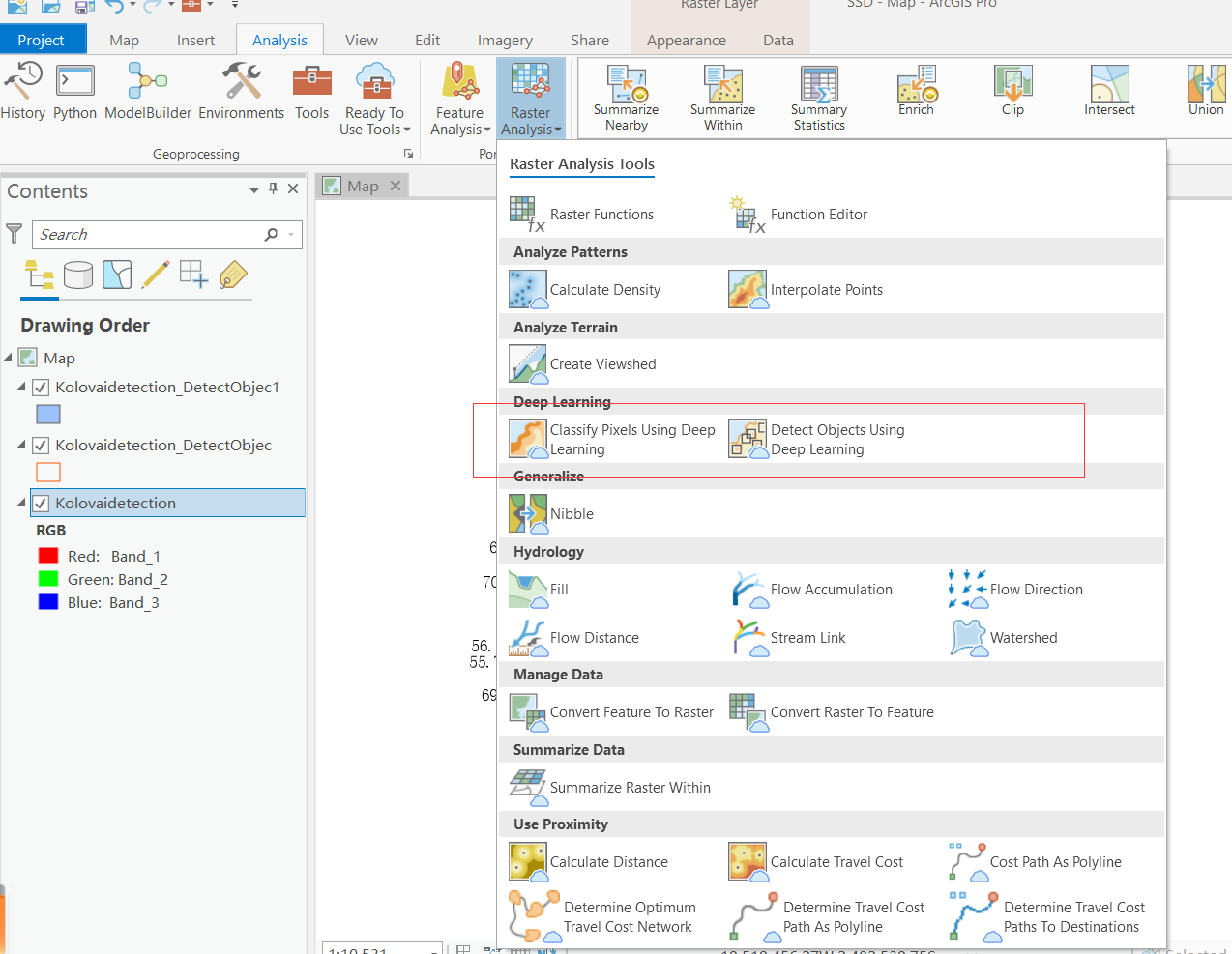1232x954 pixels.
Task: Open the Nibble generalize tool
Action: pyautogui.click(x=572, y=514)
